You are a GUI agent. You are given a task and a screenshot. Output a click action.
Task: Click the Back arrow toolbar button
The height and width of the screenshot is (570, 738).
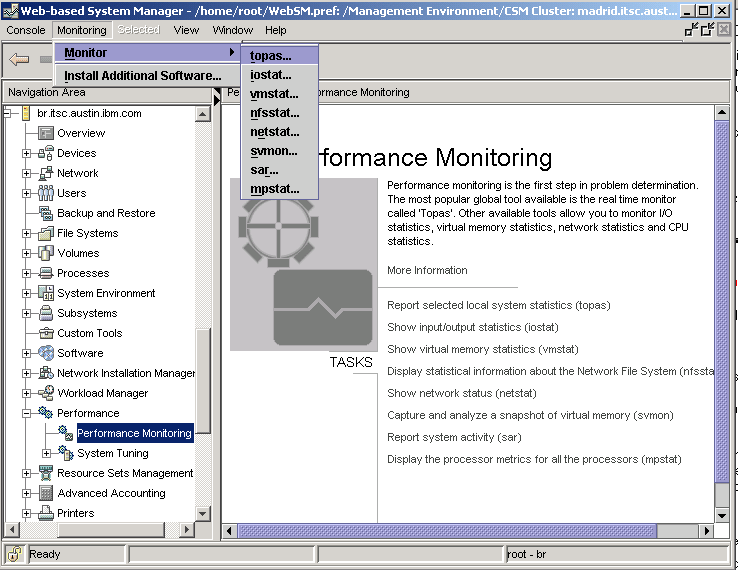click(x=19, y=59)
